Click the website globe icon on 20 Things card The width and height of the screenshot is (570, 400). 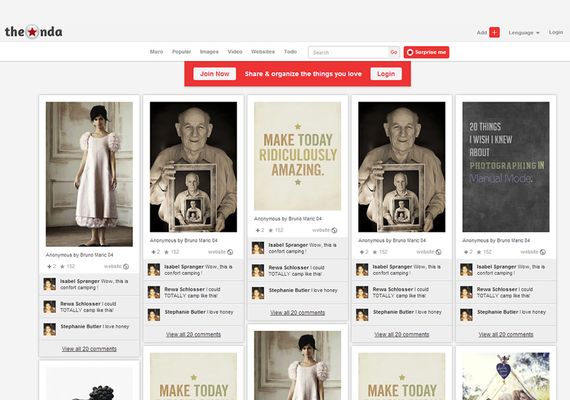pos(543,252)
